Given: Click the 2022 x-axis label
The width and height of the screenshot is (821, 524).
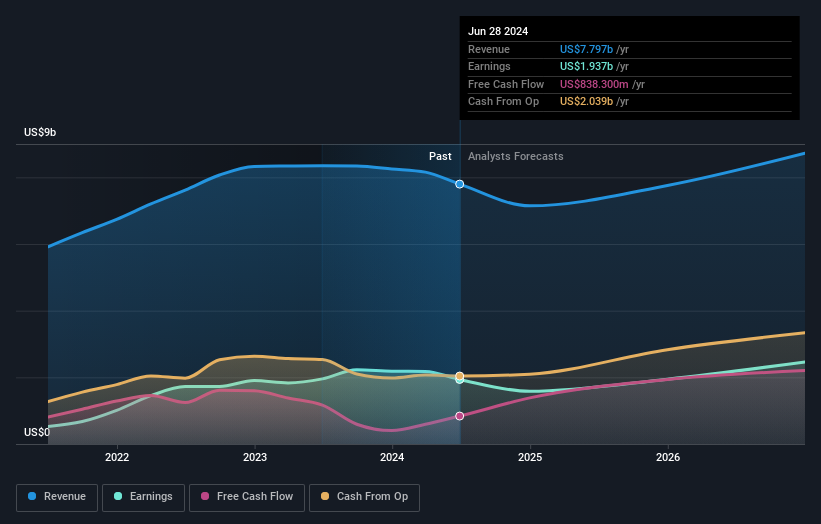Looking at the screenshot, I should point(117,457).
